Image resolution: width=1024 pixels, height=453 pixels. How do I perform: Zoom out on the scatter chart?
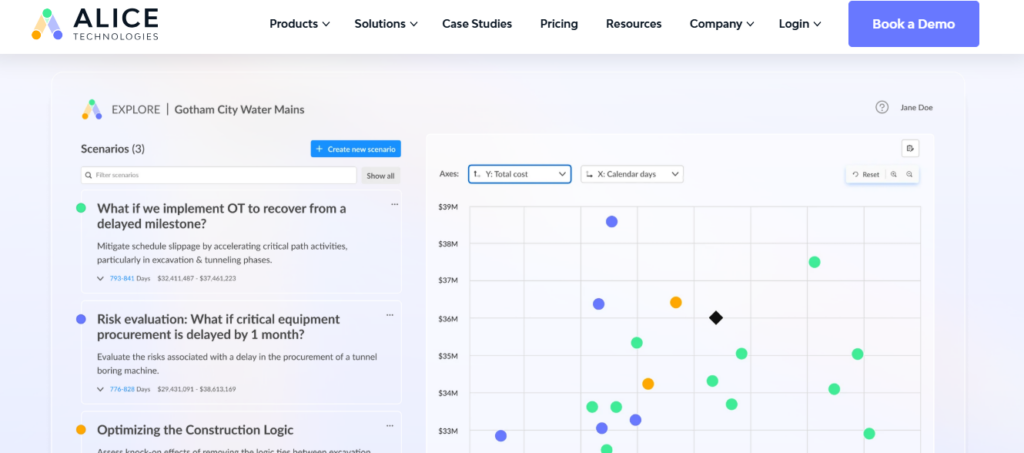[x=909, y=174]
